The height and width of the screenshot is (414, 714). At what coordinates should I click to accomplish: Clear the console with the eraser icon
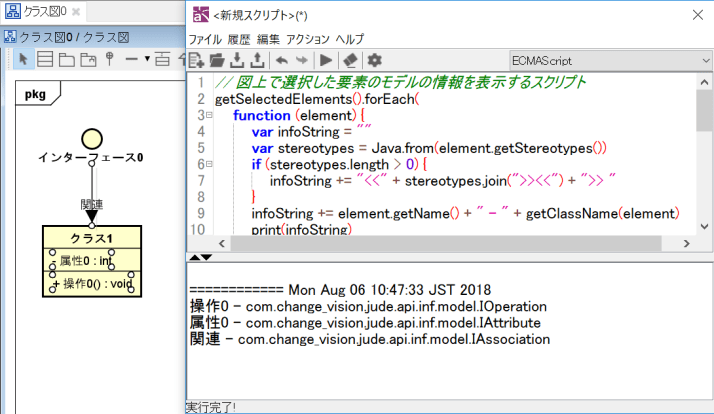[x=350, y=61]
